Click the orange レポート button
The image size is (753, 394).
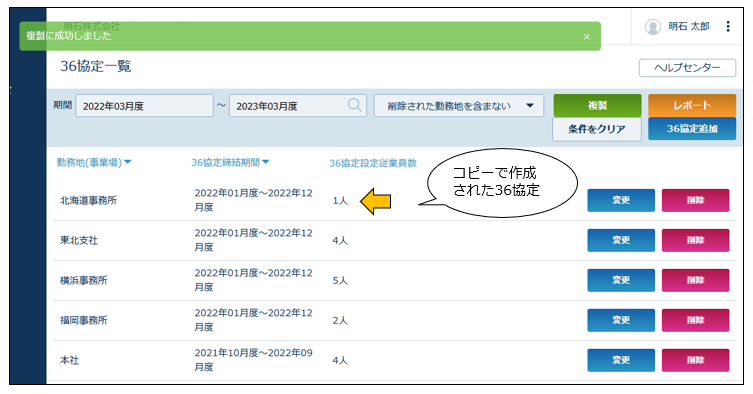tap(692, 106)
